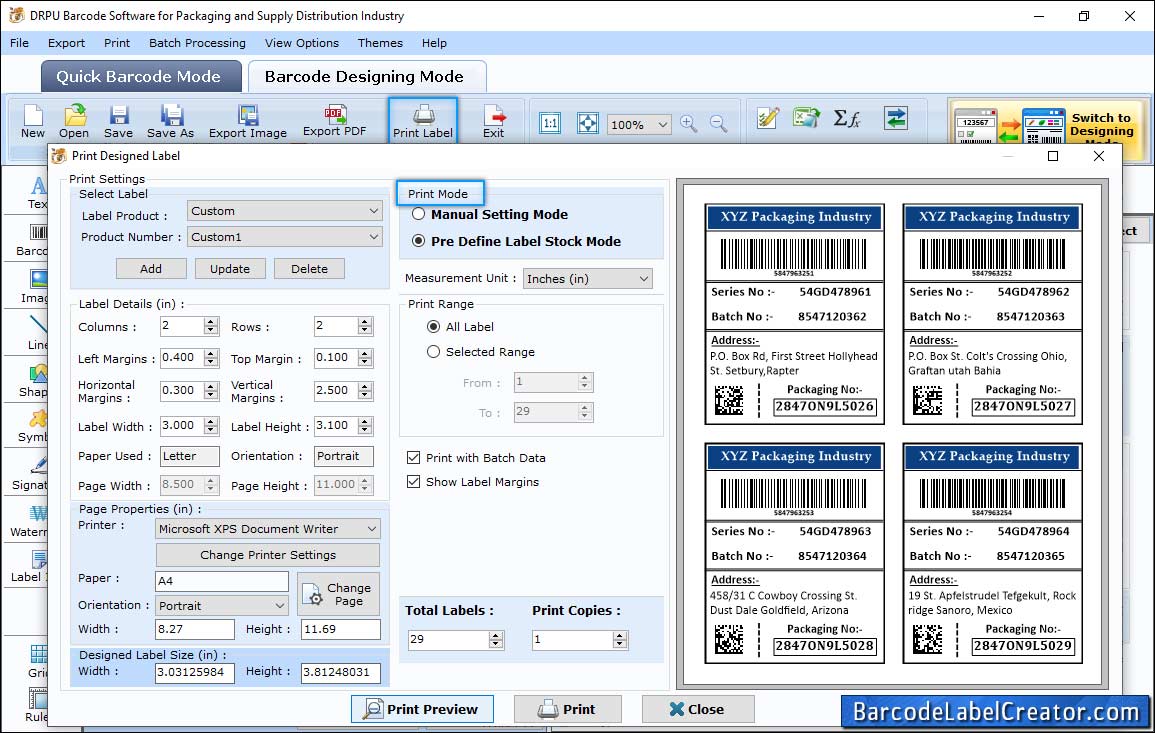The image size is (1155, 733).
Task: Open the Measurement Unit dropdown
Action: click(588, 278)
